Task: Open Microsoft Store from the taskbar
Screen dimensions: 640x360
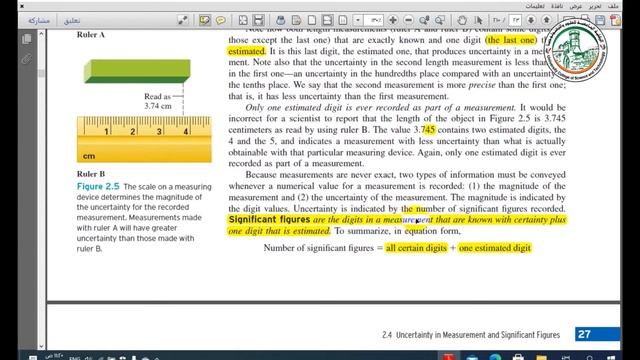Action: [518, 356]
